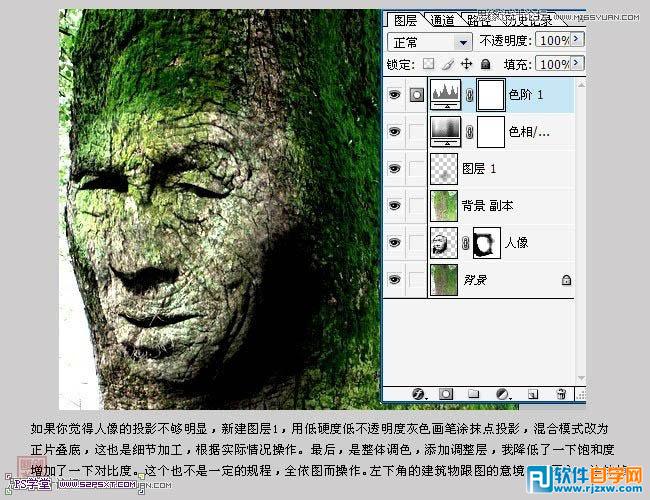Image resolution: width=650 pixels, height=500 pixels.
Task: Open the 填充 fill slider arrow
Action: (x=577, y=63)
